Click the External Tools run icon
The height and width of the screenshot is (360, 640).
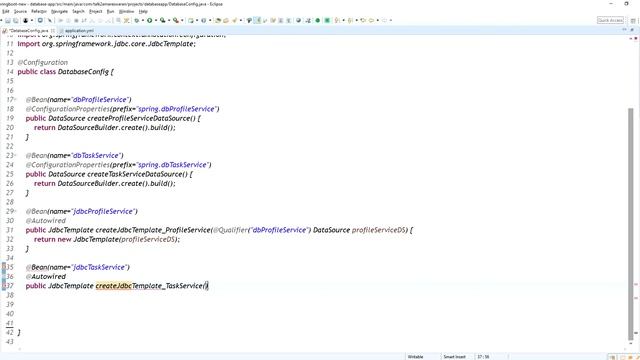[x=176, y=20]
